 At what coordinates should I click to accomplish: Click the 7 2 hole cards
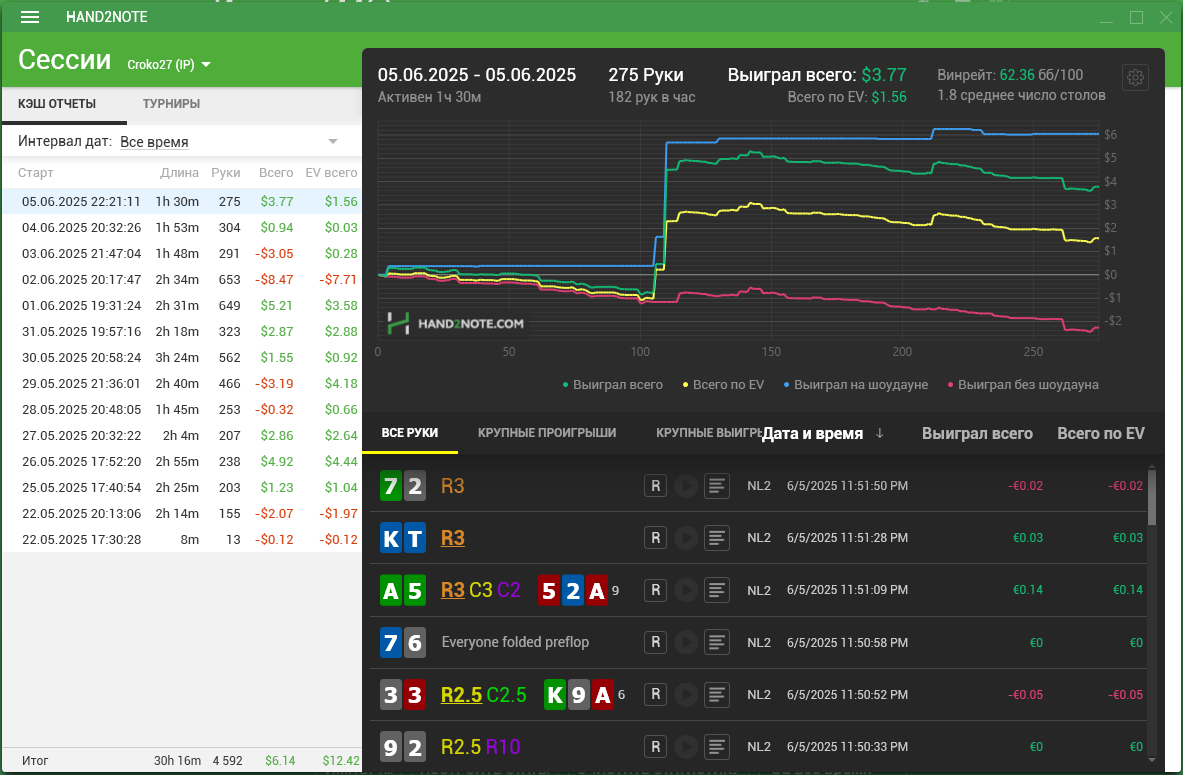coord(403,486)
